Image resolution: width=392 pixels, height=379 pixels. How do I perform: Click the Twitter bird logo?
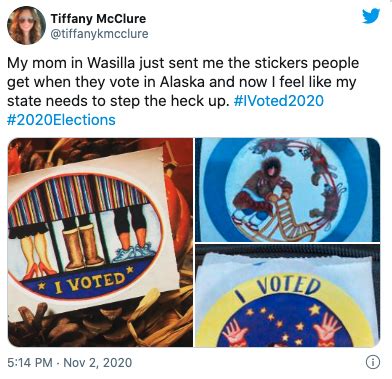click(x=371, y=16)
